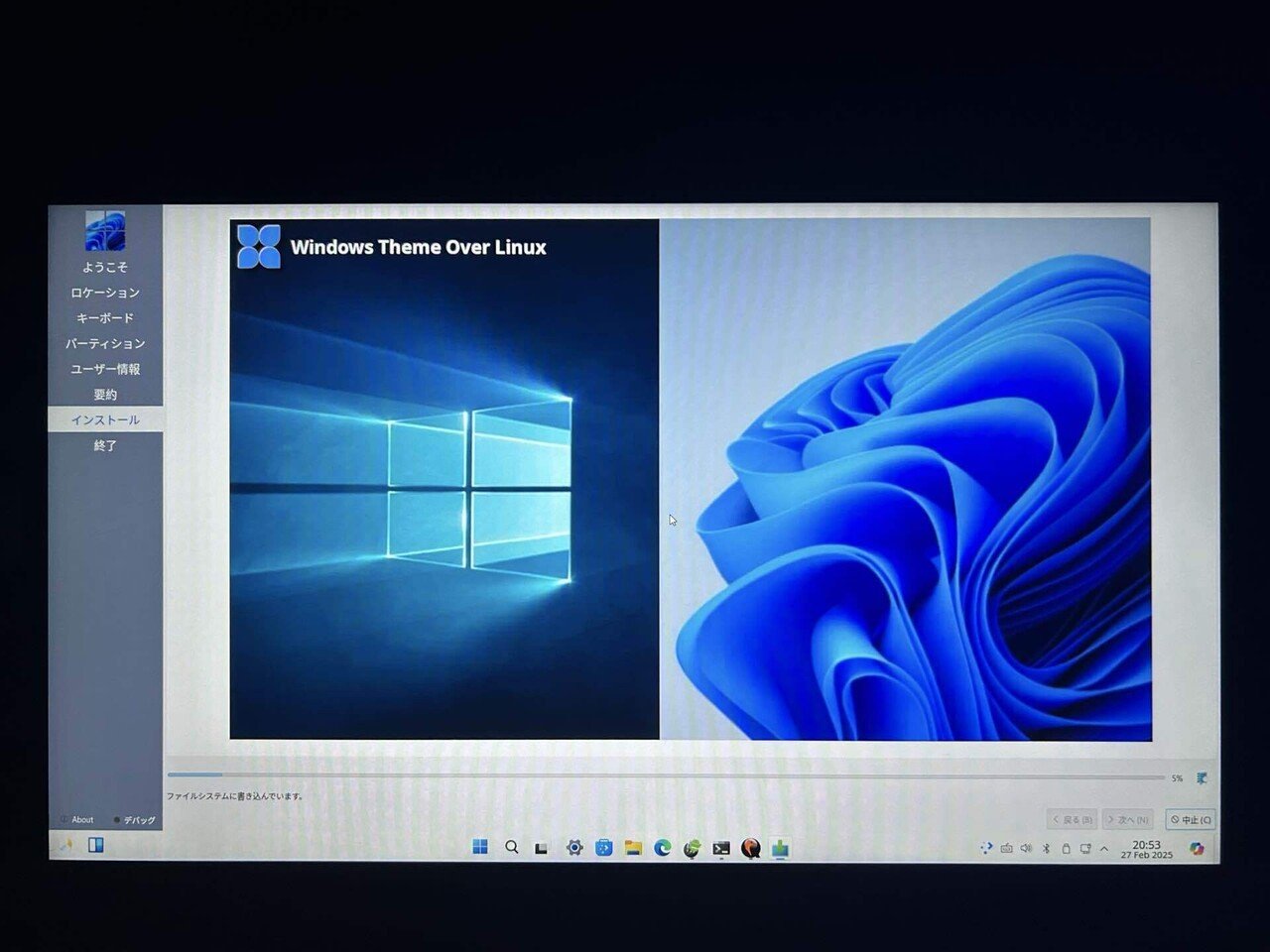Screen dimensions: 1270x952
Task: Click the colorful Copilot icon in tray
Action: [1198, 849]
